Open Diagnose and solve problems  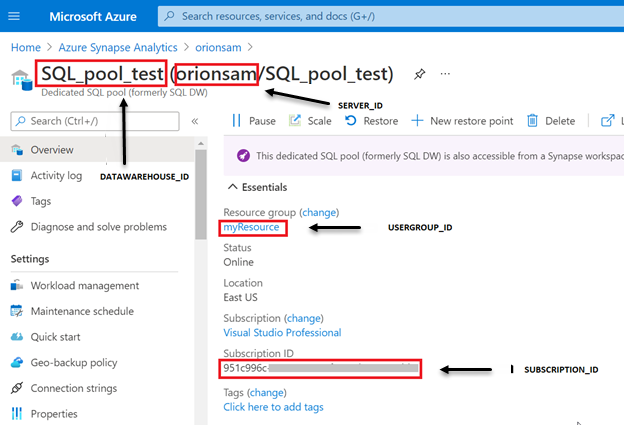(x=98, y=227)
